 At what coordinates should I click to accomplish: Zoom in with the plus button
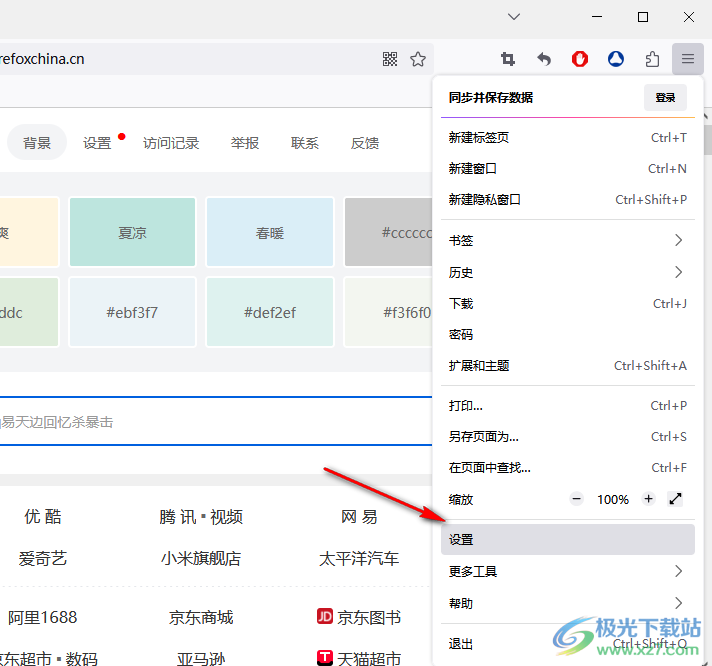[648, 499]
